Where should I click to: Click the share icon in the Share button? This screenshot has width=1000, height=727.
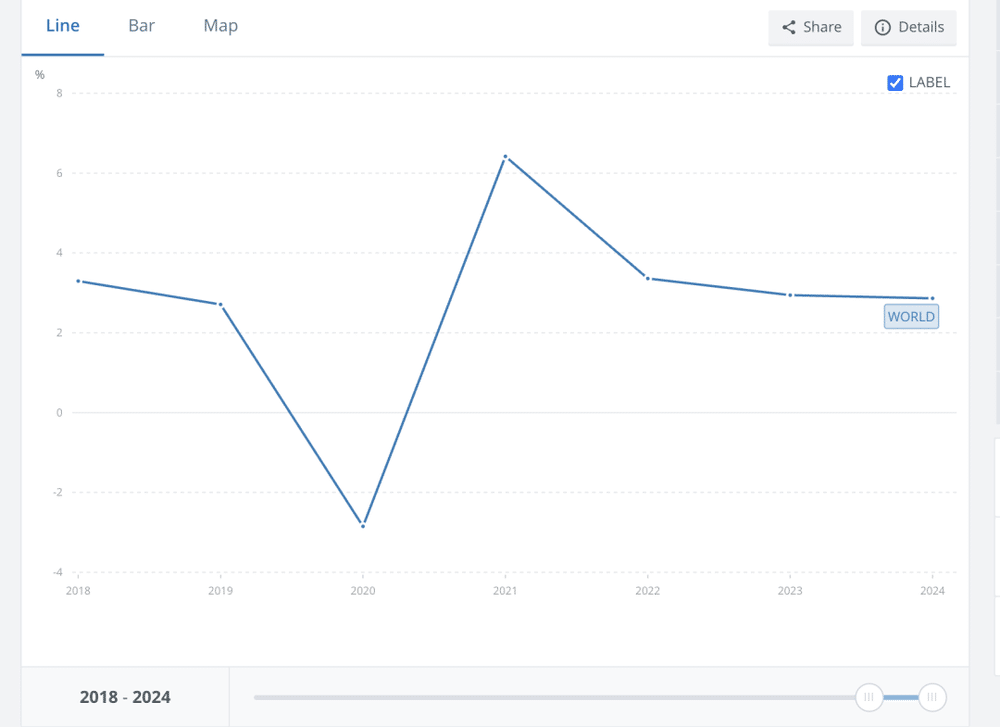pos(789,28)
